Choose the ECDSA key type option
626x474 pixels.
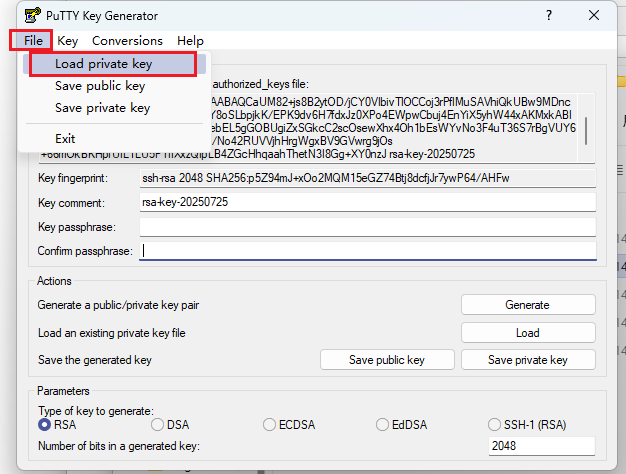[x=269, y=425]
